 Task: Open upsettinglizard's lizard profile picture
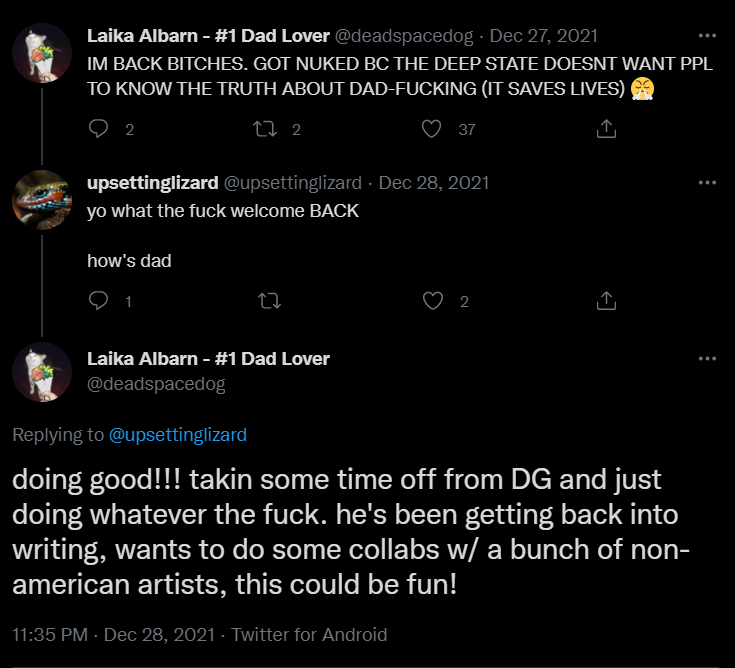pos(42,200)
